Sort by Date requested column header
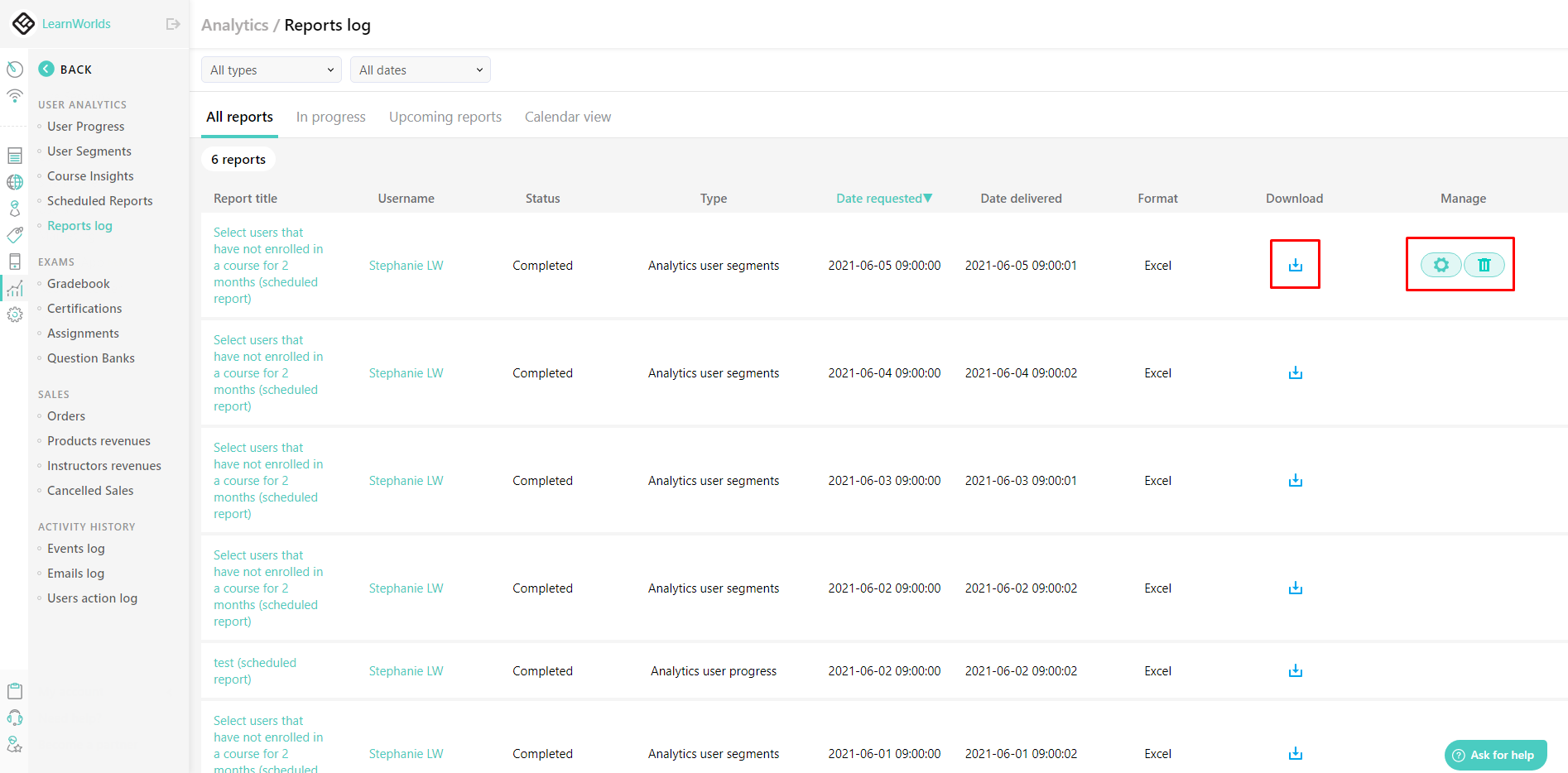 point(883,199)
